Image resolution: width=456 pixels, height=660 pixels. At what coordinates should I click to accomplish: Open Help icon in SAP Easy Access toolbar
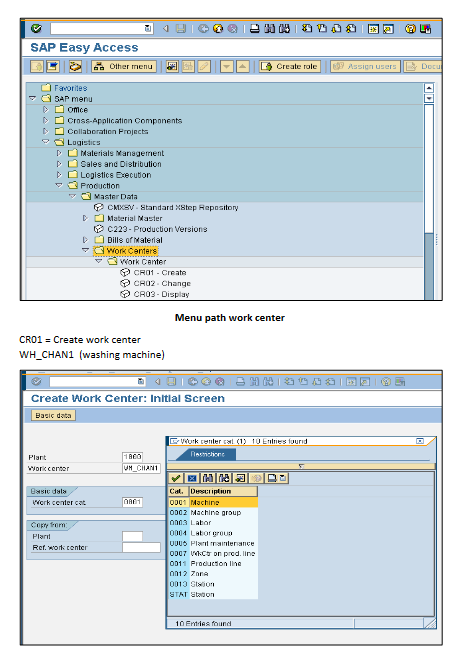410,29
